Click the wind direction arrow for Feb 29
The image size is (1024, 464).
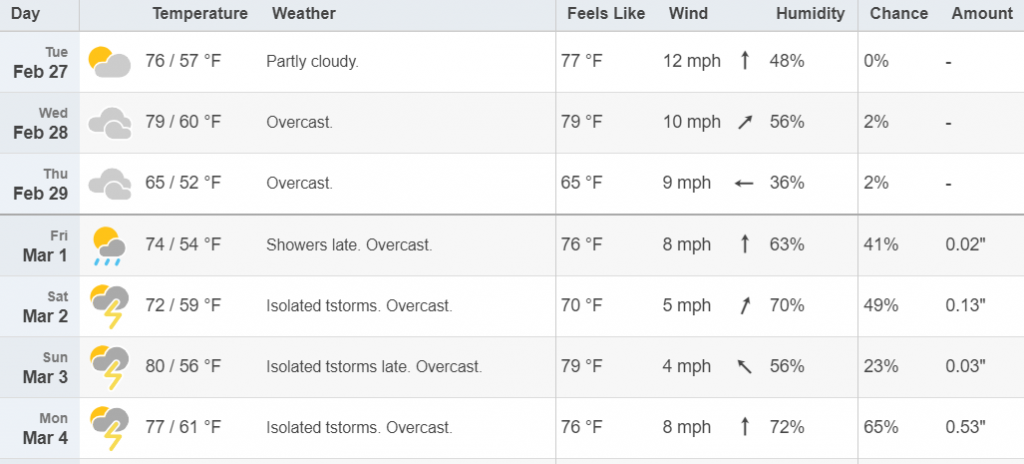tap(744, 184)
